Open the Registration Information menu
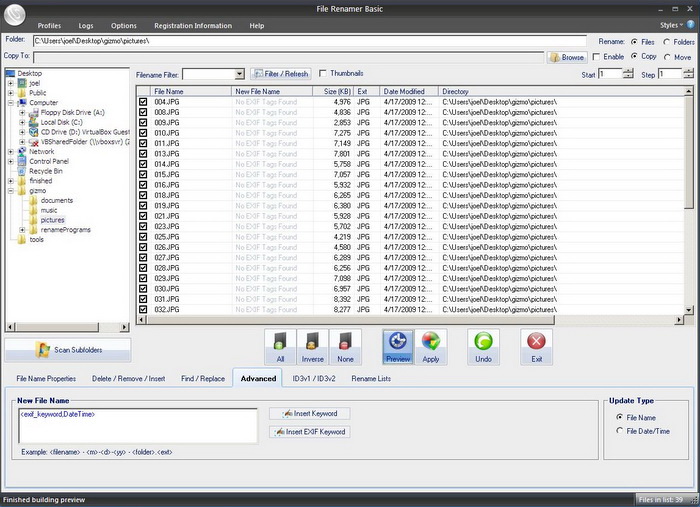This screenshot has height=507, width=700. (x=193, y=25)
